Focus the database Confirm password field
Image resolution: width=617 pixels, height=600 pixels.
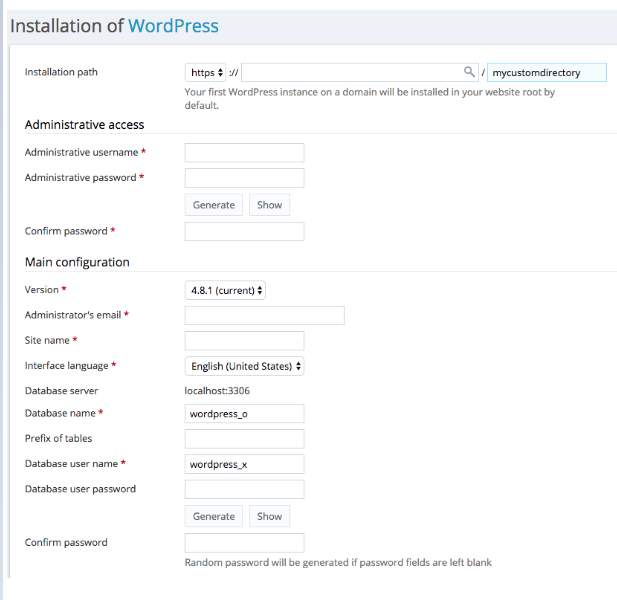[x=244, y=543]
